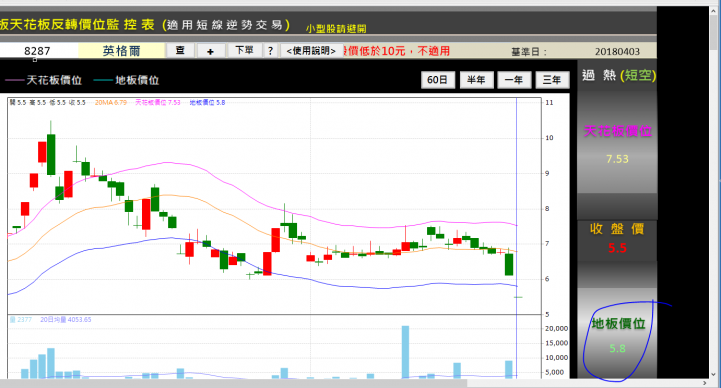Click the 查 lookup button

tap(180, 51)
